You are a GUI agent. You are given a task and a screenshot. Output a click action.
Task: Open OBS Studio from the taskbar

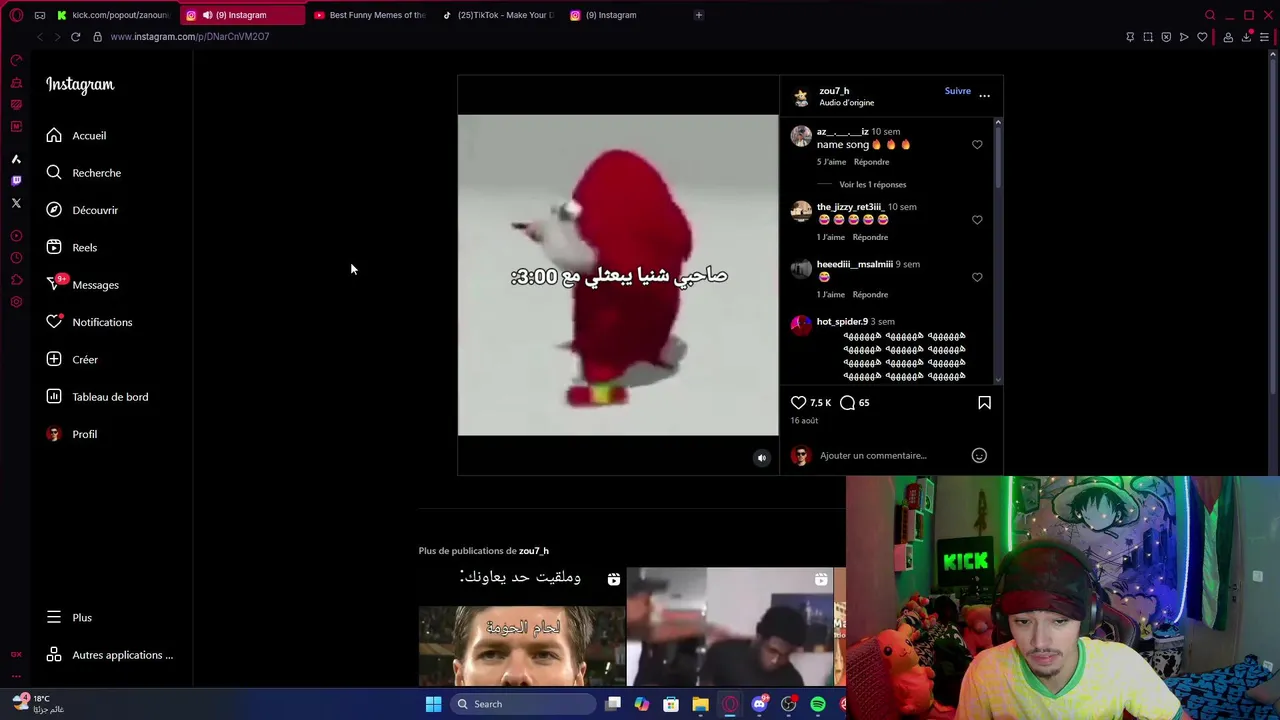tap(789, 704)
